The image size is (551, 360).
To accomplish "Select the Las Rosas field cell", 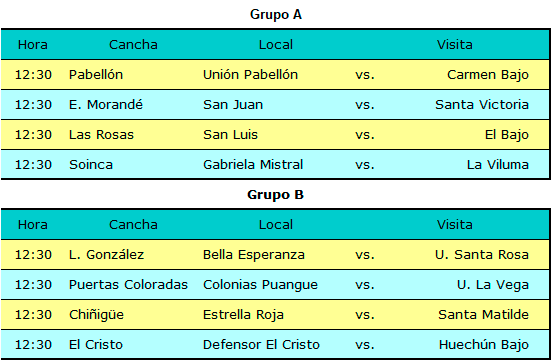I will pos(101,135).
